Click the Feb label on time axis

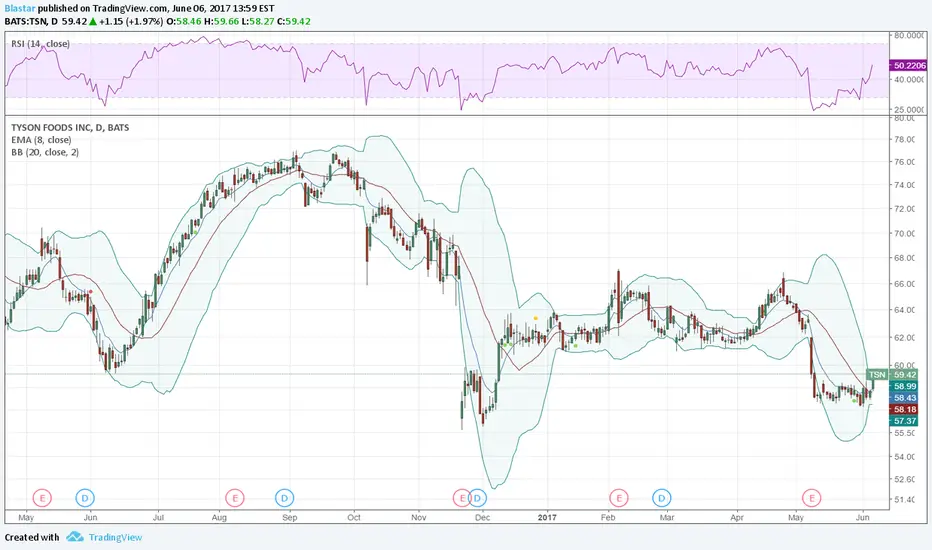[x=607, y=517]
